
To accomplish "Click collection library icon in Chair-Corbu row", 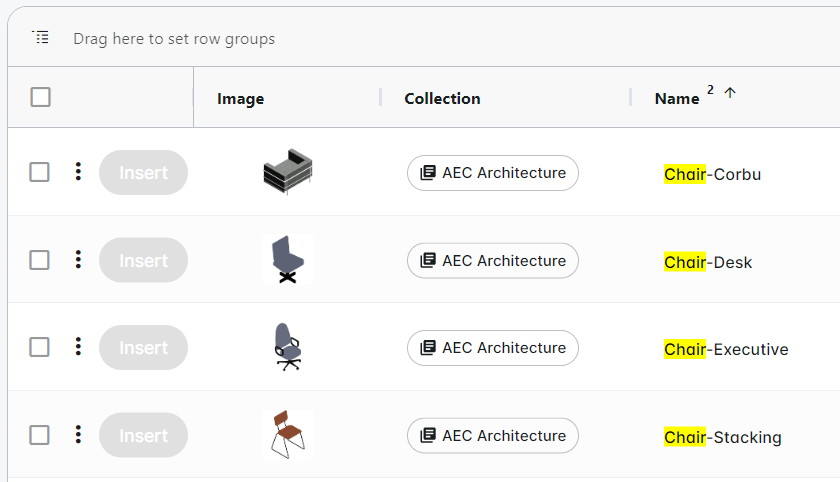I will (428, 173).
